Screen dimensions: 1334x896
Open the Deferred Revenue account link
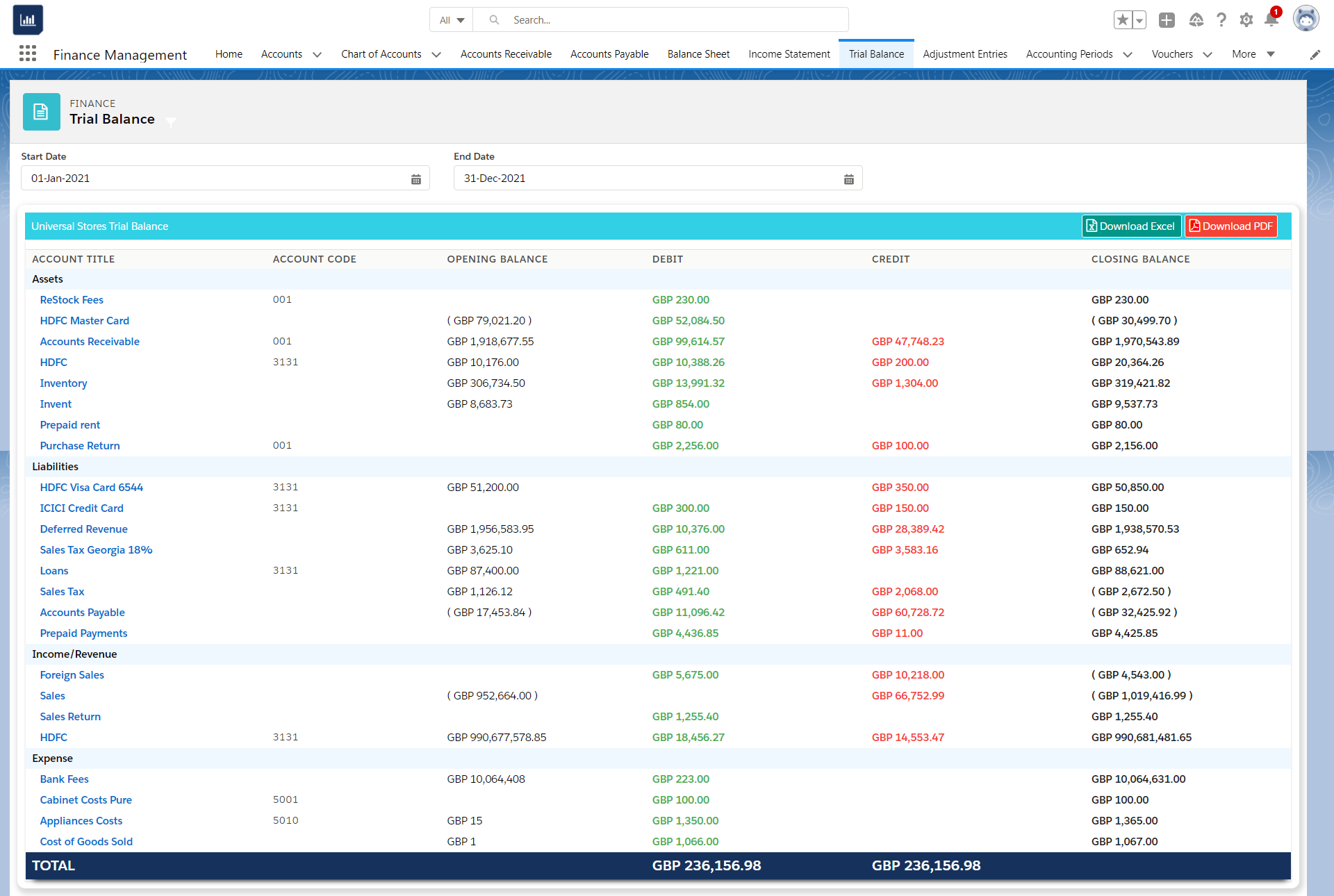pyautogui.click(x=84, y=529)
